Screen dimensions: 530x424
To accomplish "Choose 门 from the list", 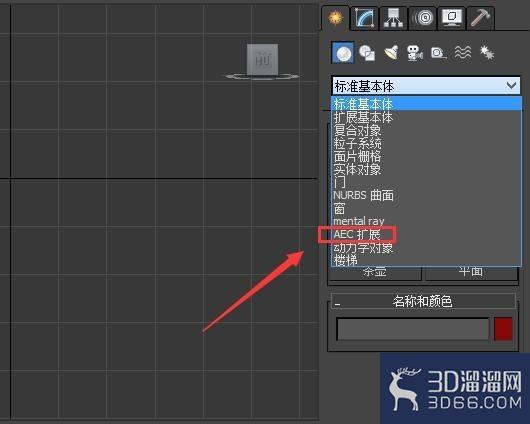I will [426, 182].
